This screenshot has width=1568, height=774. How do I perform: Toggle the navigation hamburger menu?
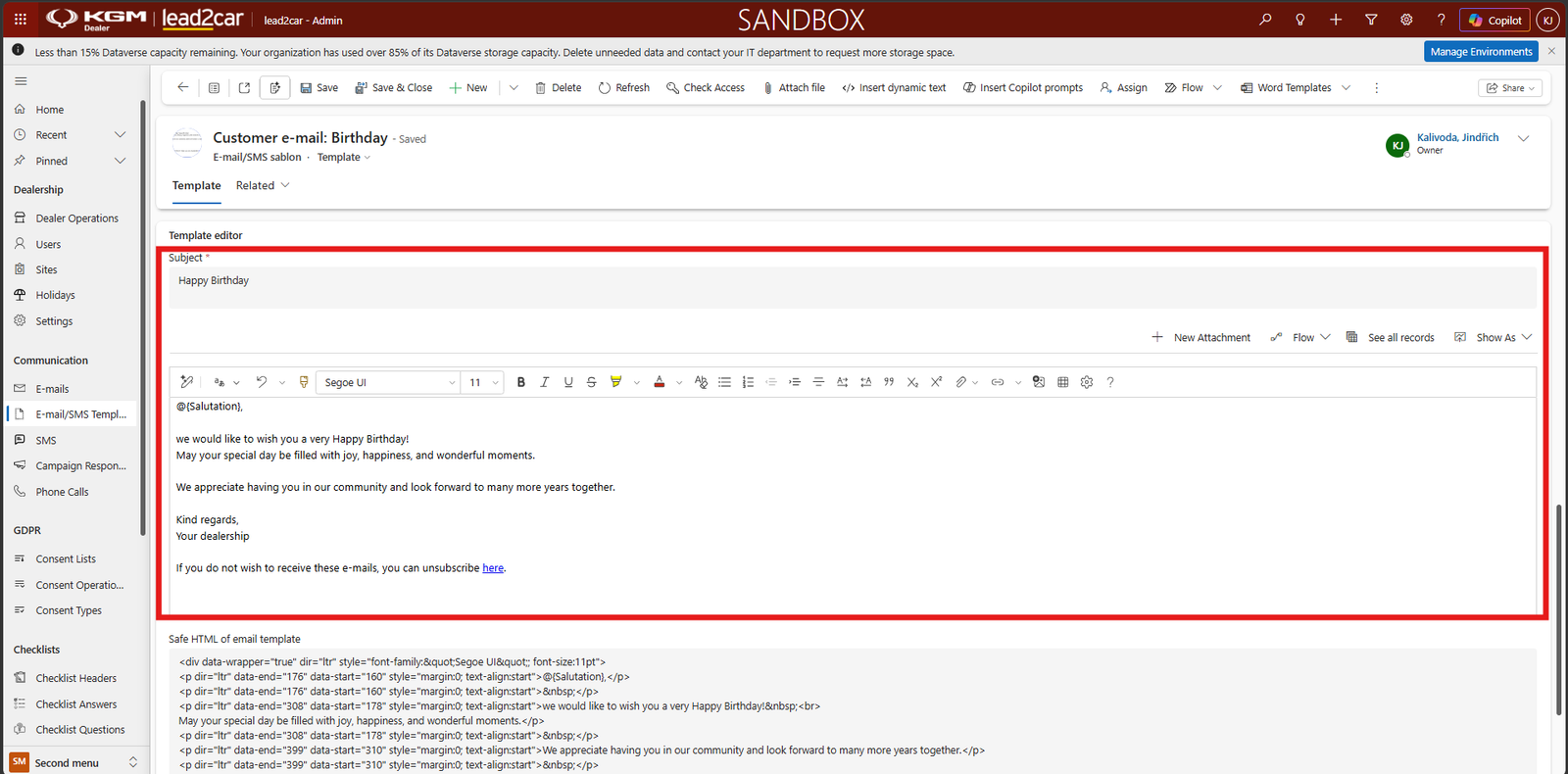pos(21,81)
